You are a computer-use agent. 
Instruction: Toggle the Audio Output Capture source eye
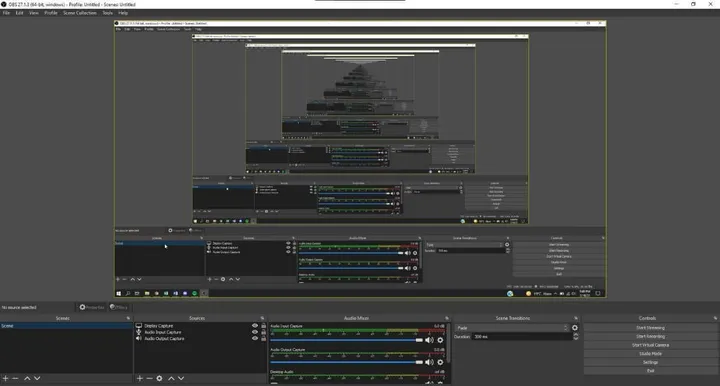click(255, 338)
